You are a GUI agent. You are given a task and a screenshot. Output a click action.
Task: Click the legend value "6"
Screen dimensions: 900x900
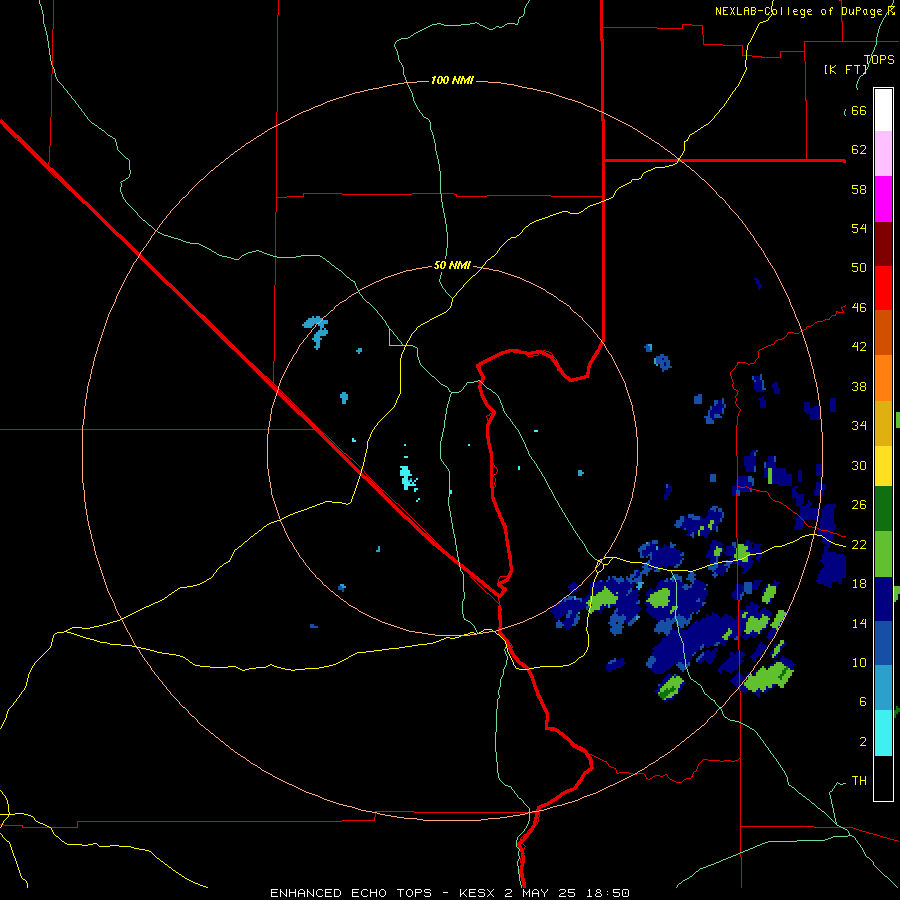pyautogui.click(x=862, y=701)
